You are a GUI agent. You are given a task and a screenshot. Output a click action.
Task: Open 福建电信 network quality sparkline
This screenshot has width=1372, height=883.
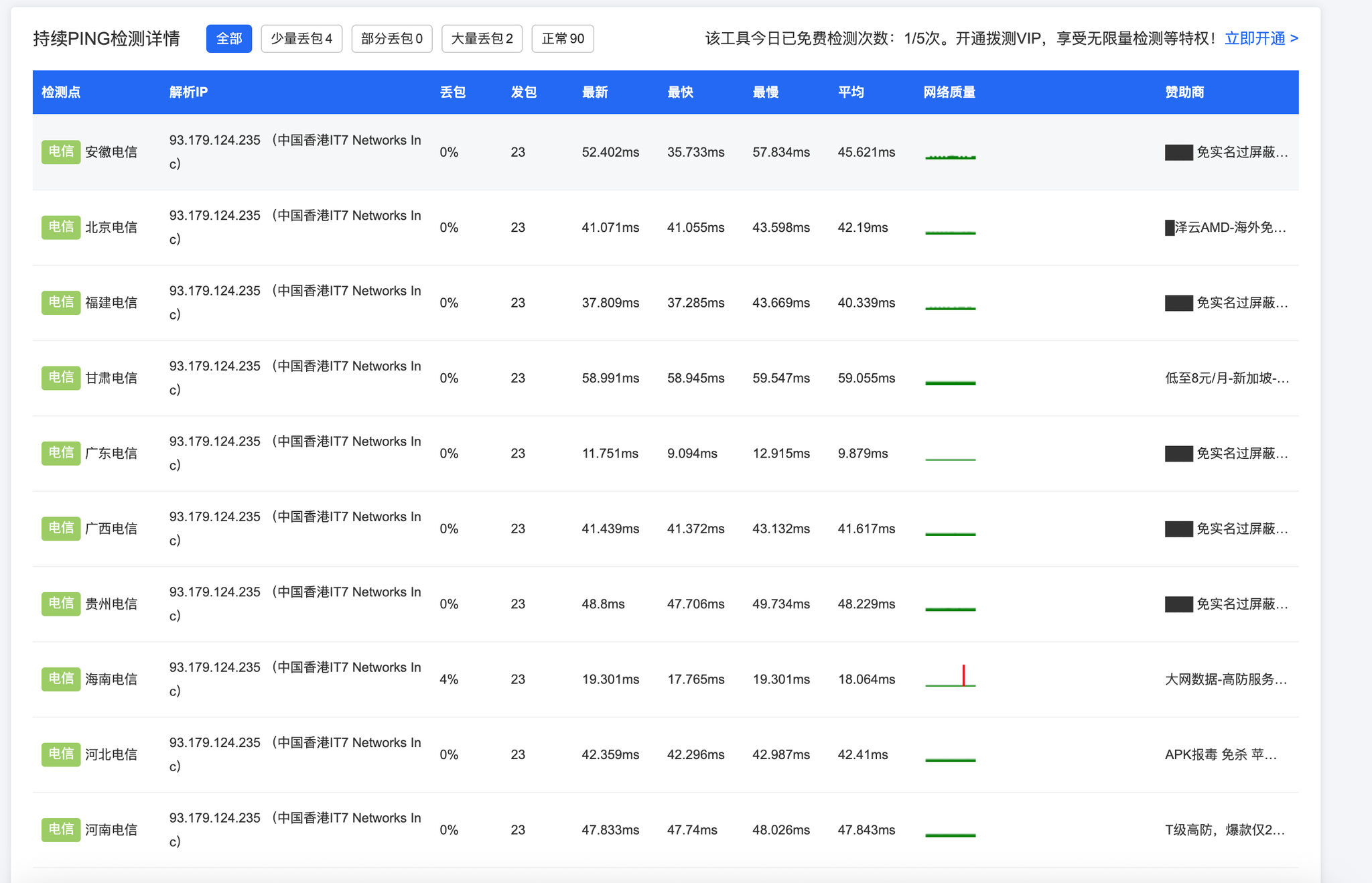click(x=950, y=307)
